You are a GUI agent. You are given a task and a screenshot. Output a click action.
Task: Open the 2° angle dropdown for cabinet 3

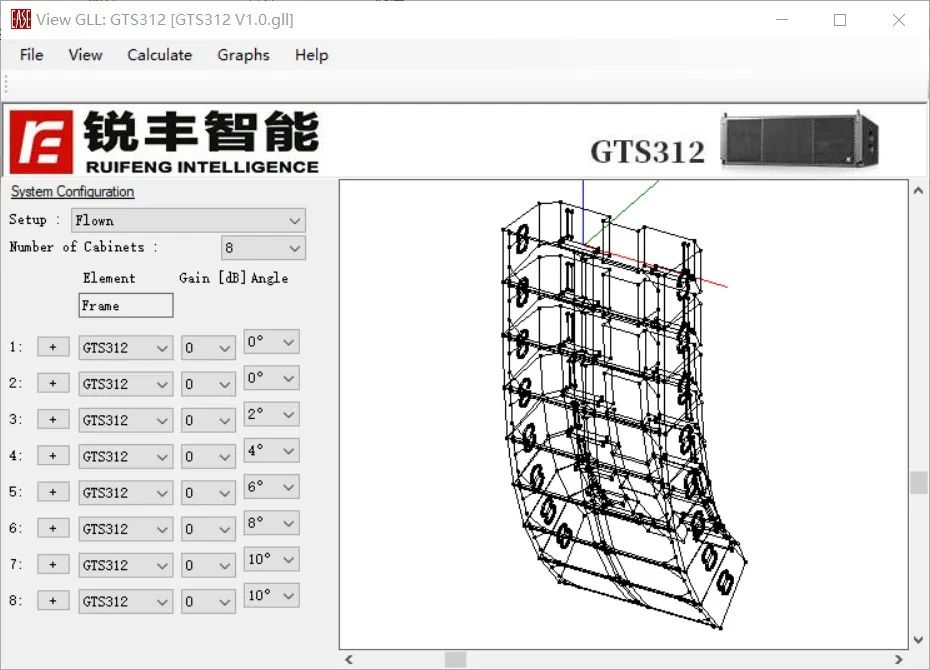tap(272, 414)
